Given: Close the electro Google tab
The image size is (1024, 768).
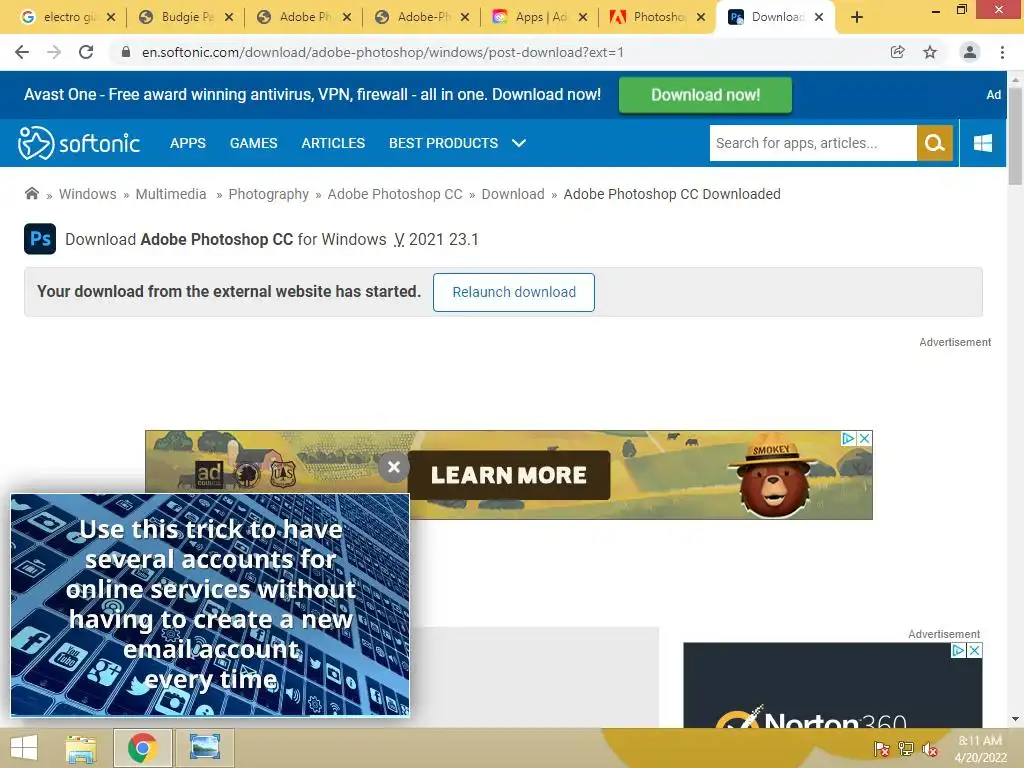Looking at the screenshot, I should [x=111, y=18].
